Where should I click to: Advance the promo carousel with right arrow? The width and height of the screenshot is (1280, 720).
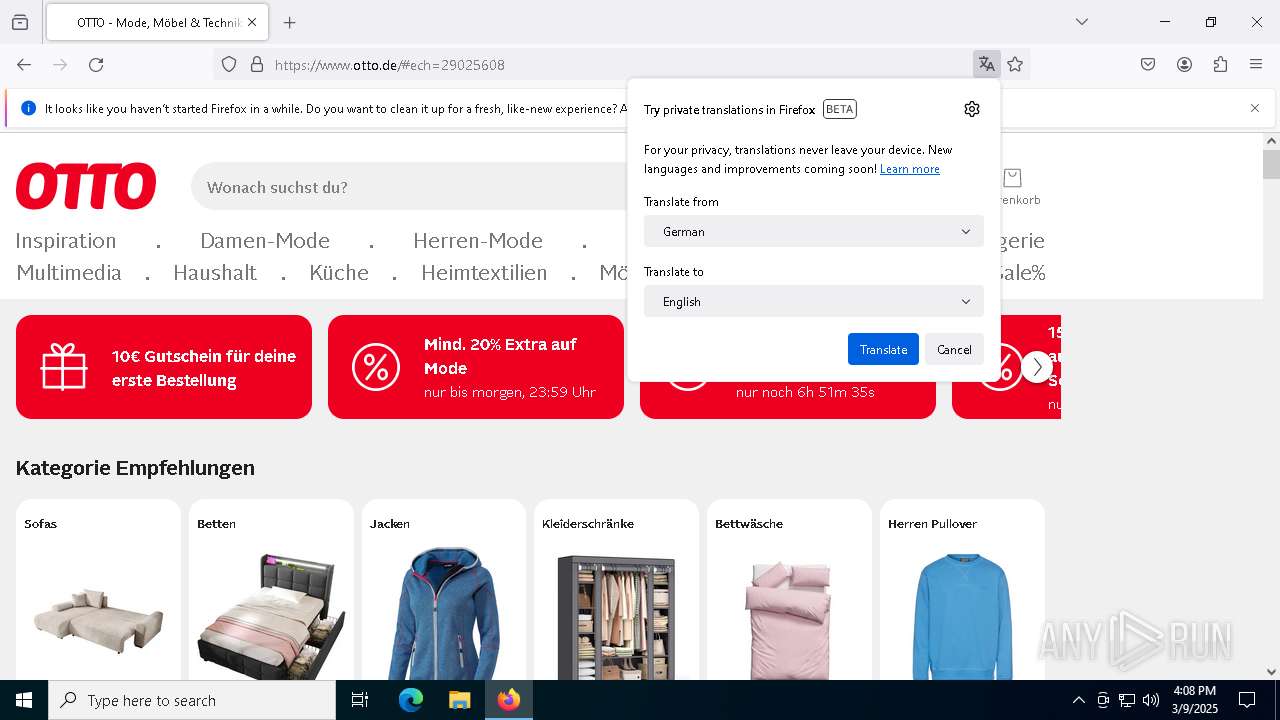point(1037,367)
